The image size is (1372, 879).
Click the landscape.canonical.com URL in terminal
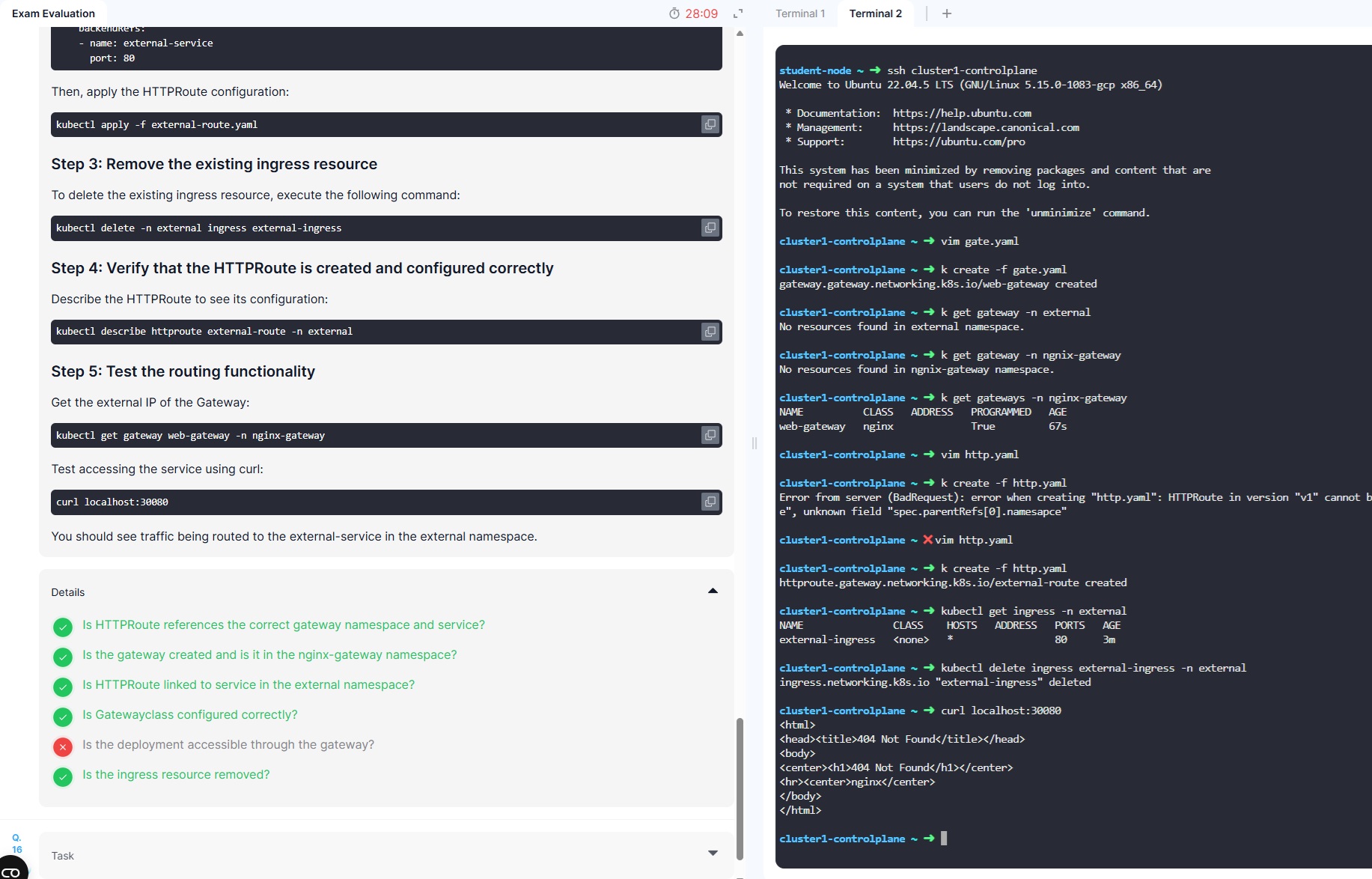pyautogui.click(x=986, y=127)
